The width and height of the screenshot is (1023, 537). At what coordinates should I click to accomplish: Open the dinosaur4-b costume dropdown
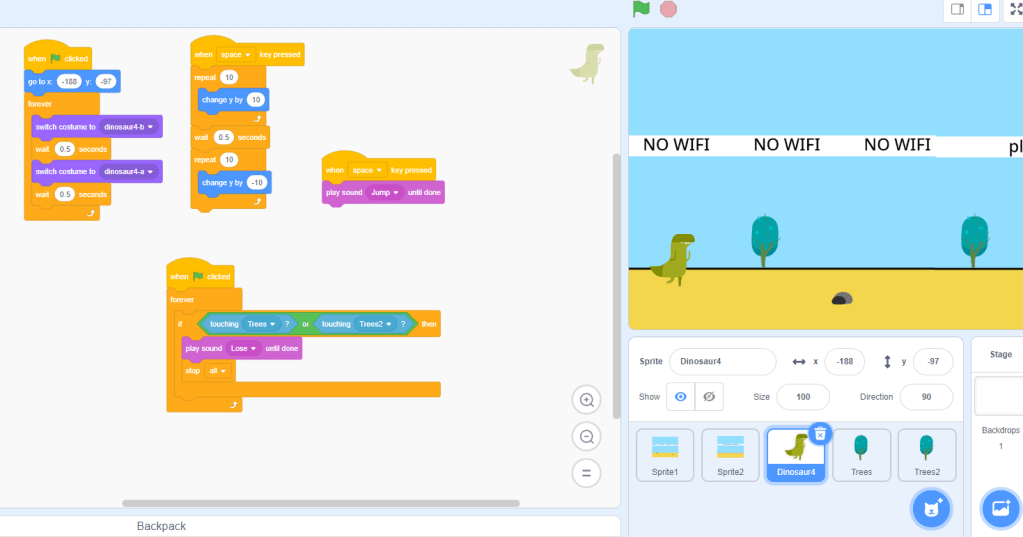point(153,127)
